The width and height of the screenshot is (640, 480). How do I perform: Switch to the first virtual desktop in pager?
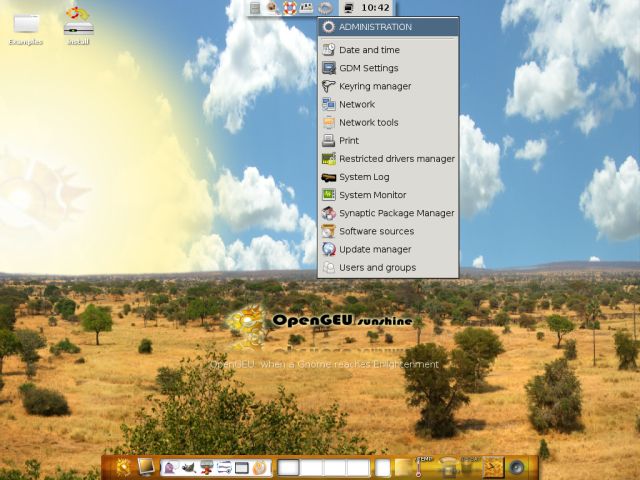pyautogui.click(x=288, y=468)
